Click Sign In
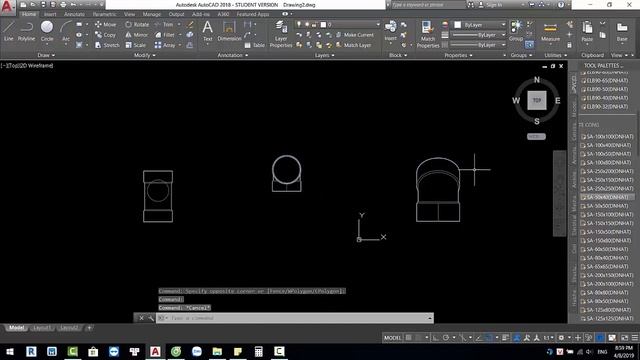The image size is (640, 360). (x=490, y=5)
